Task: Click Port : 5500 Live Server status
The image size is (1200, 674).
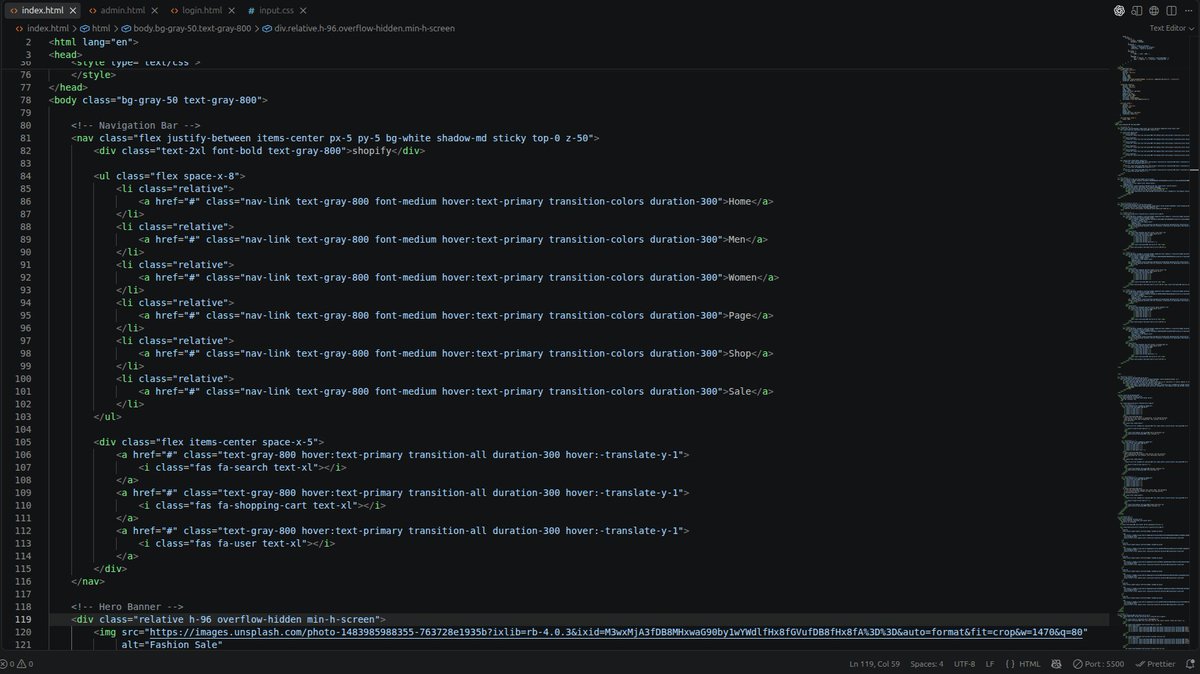Action: tap(1096, 664)
